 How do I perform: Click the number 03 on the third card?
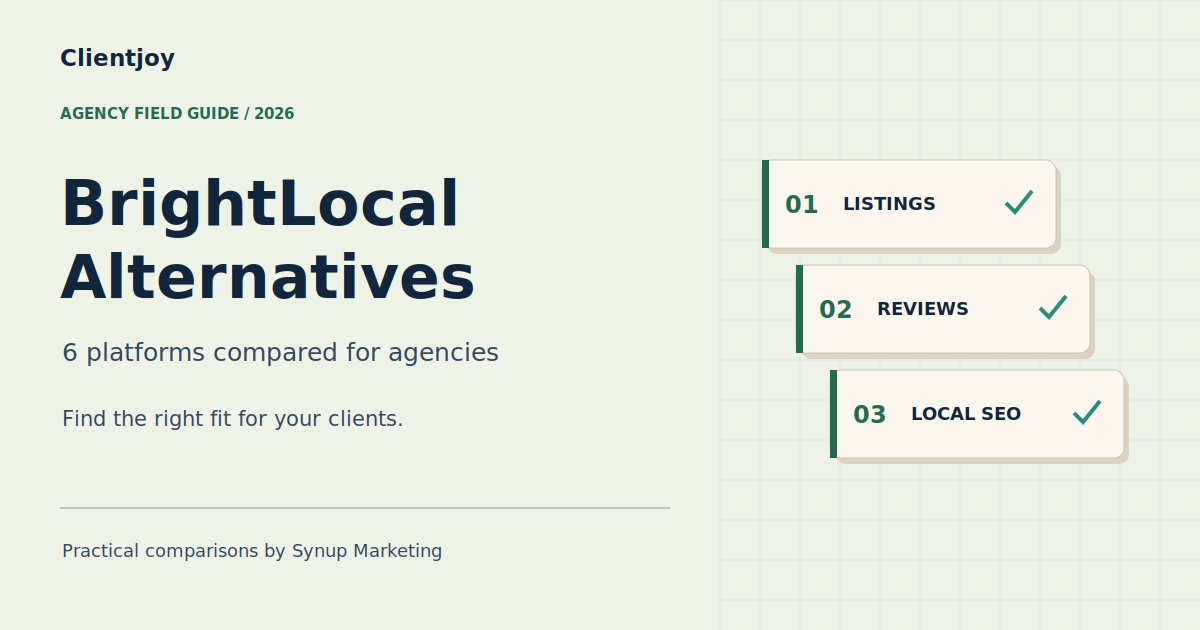click(870, 415)
